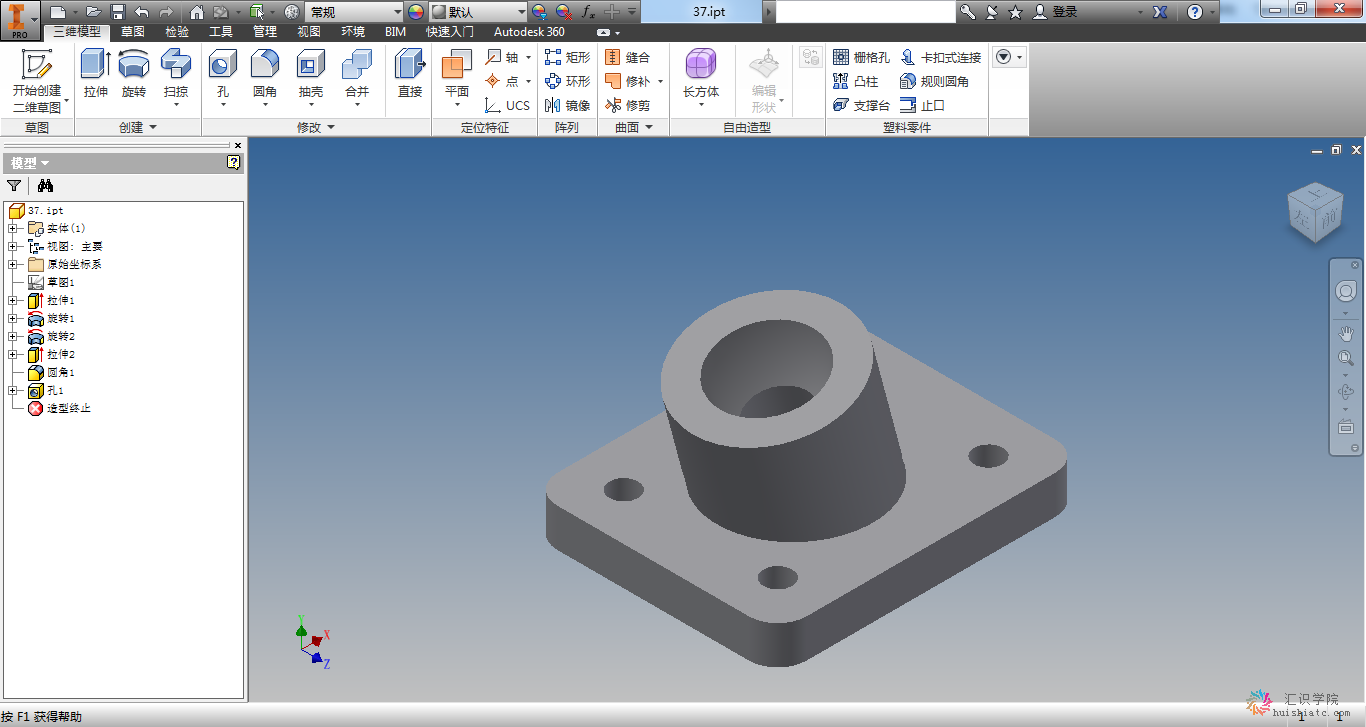Select the Patch (修补) surface tool
Viewport: 1366px width, 727px height.
coord(628,81)
